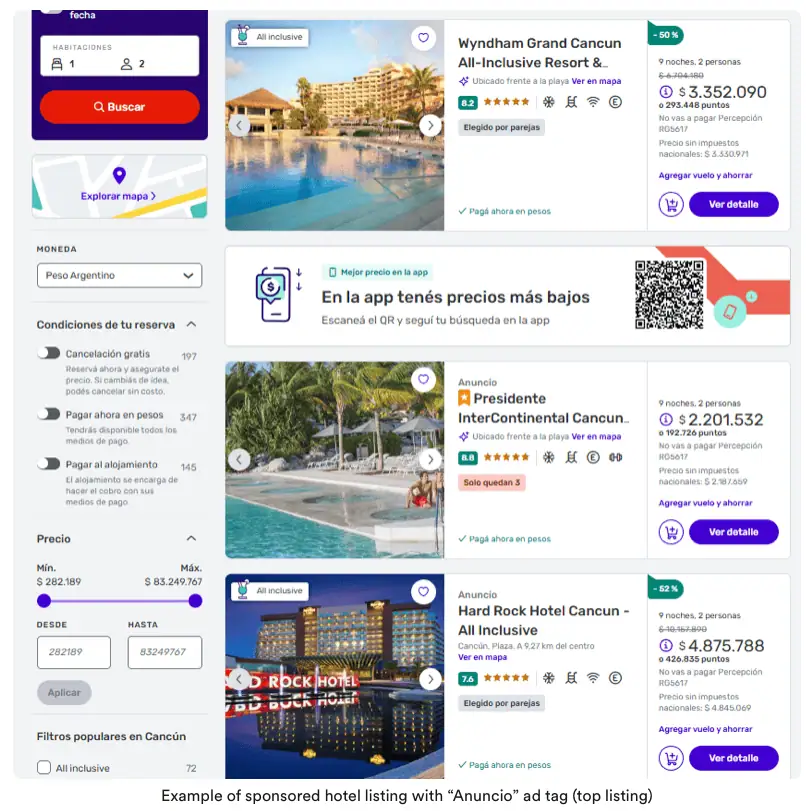Add Presidente InterContinental to cart icon
Image resolution: width=806 pixels, height=811 pixels.
pos(671,532)
